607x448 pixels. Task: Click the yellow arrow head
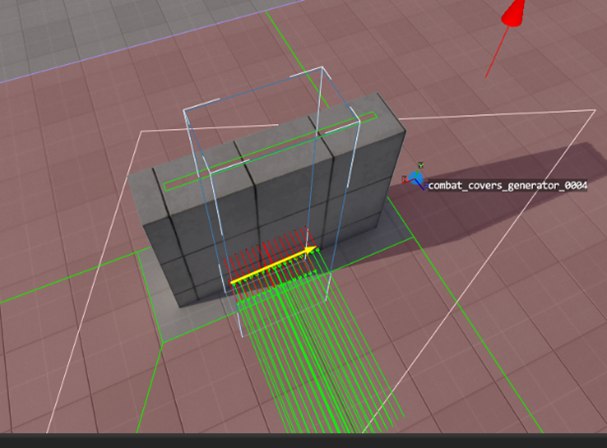coord(310,250)
